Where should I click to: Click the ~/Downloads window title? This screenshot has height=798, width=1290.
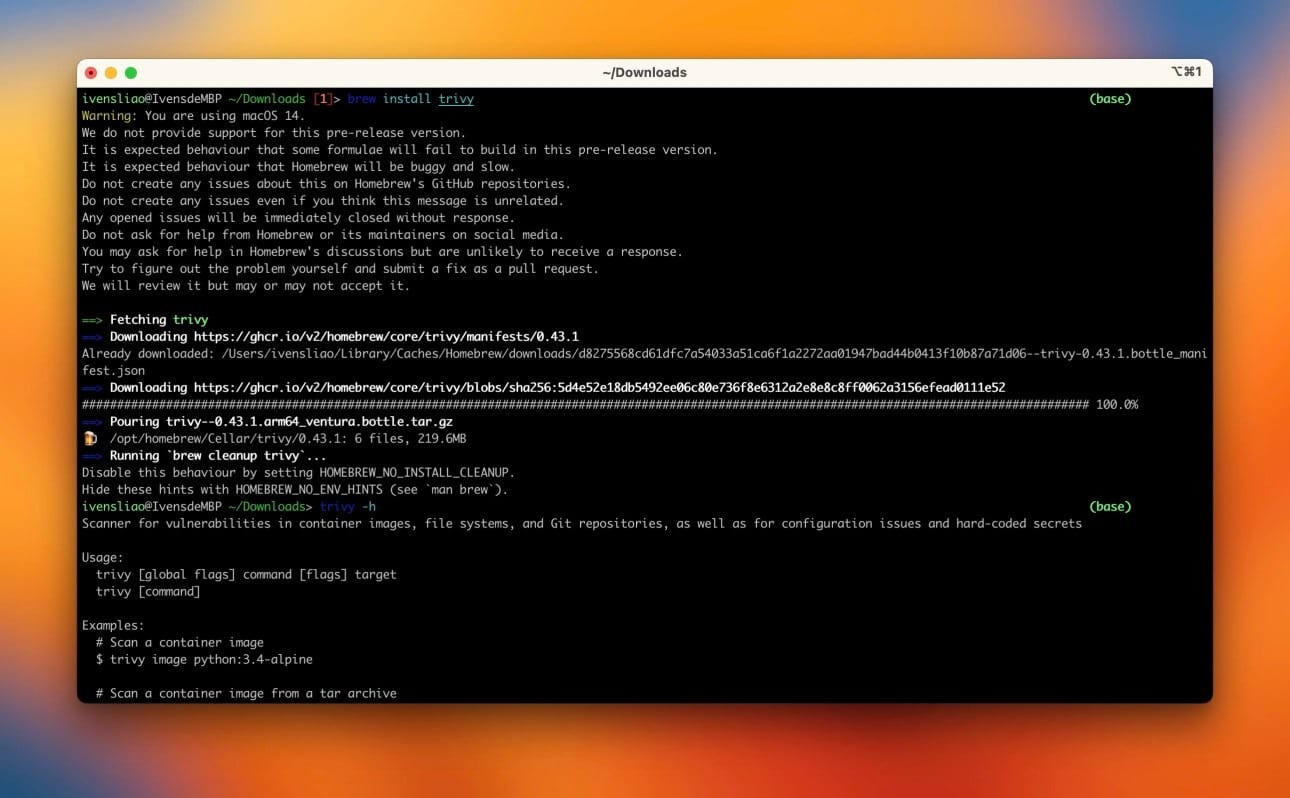pos(644,72)
